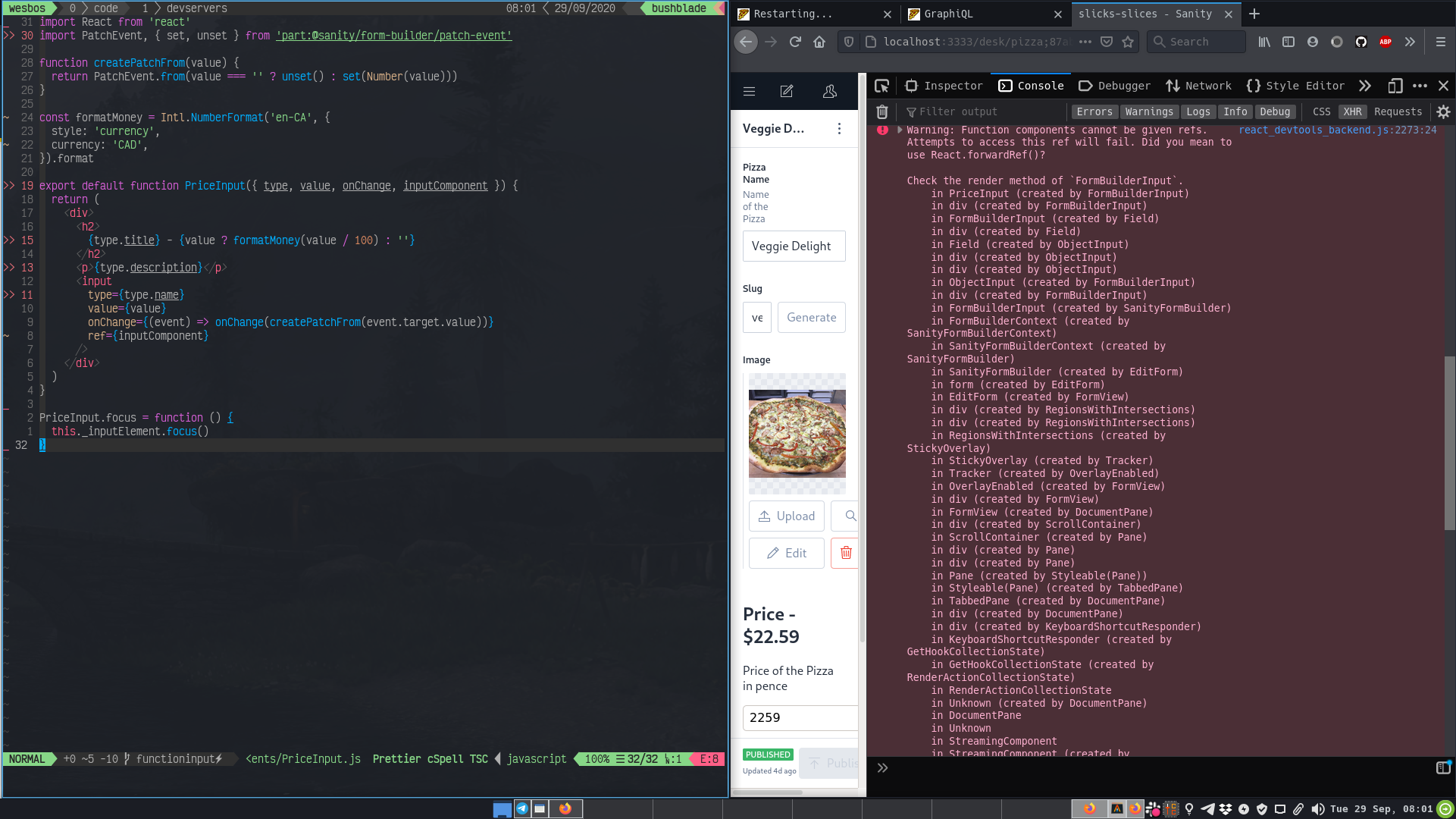Bookmark this page with the star icon

(1128, 42)
